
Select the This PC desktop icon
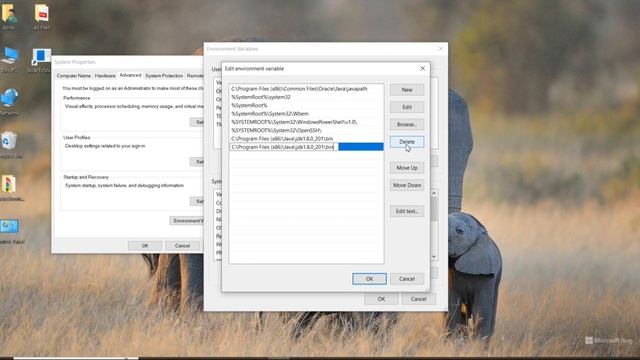pyautogui.click(x=9, y=59)
